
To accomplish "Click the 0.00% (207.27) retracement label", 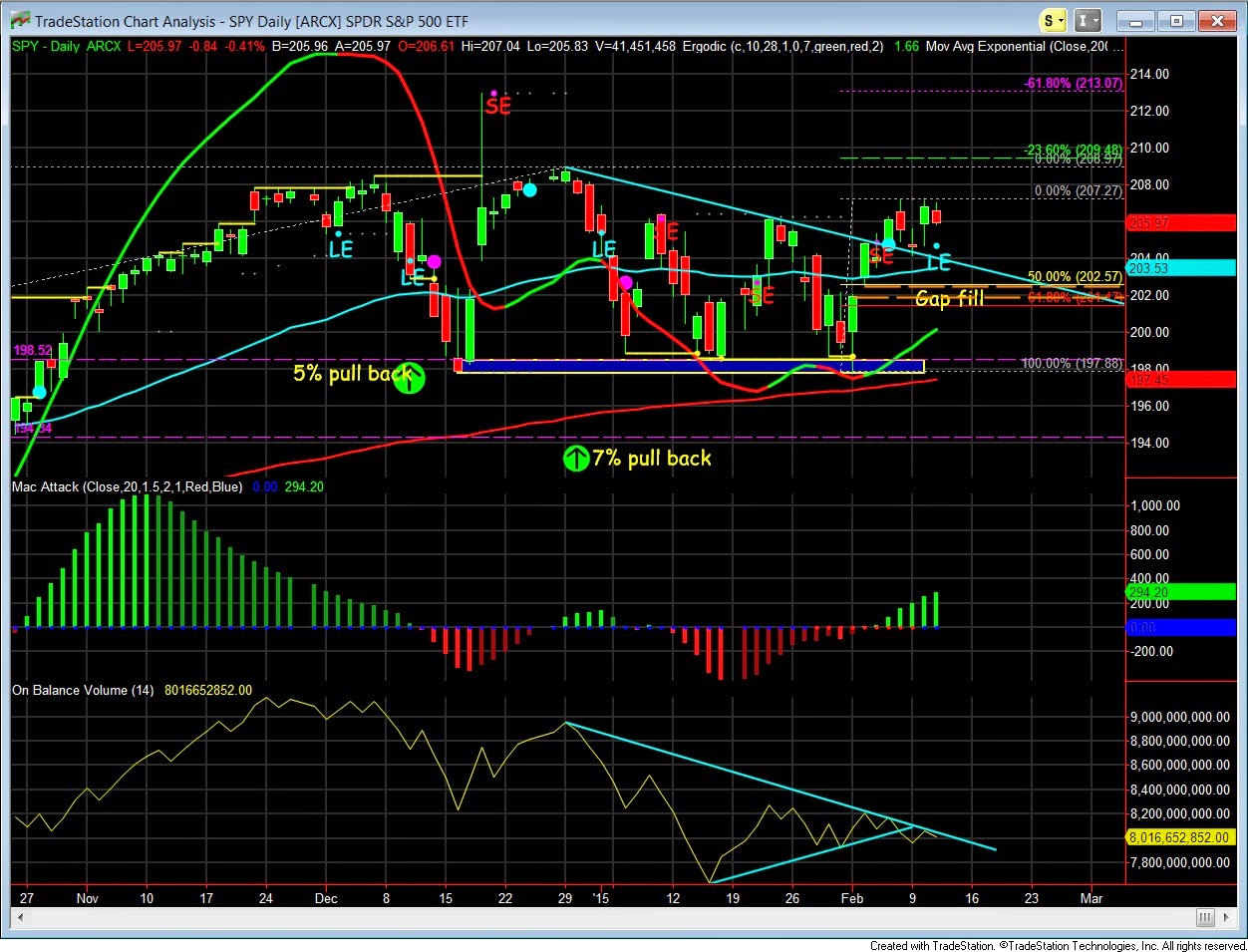I will [1079, 191].
